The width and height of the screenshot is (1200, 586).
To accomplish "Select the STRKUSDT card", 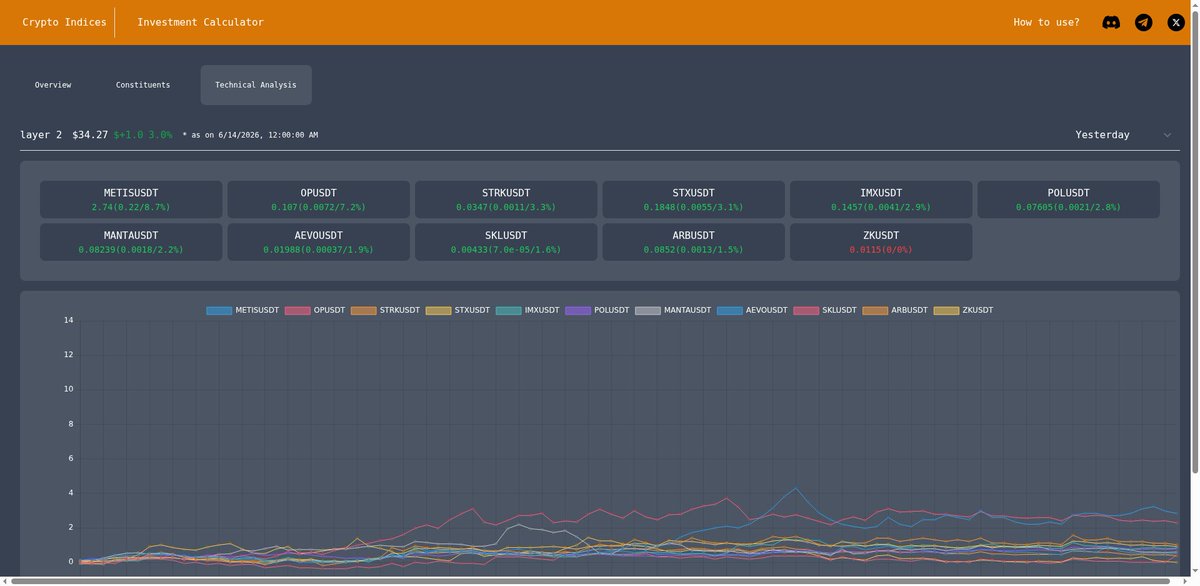I will pyautogui.click(x=506, y=199).
